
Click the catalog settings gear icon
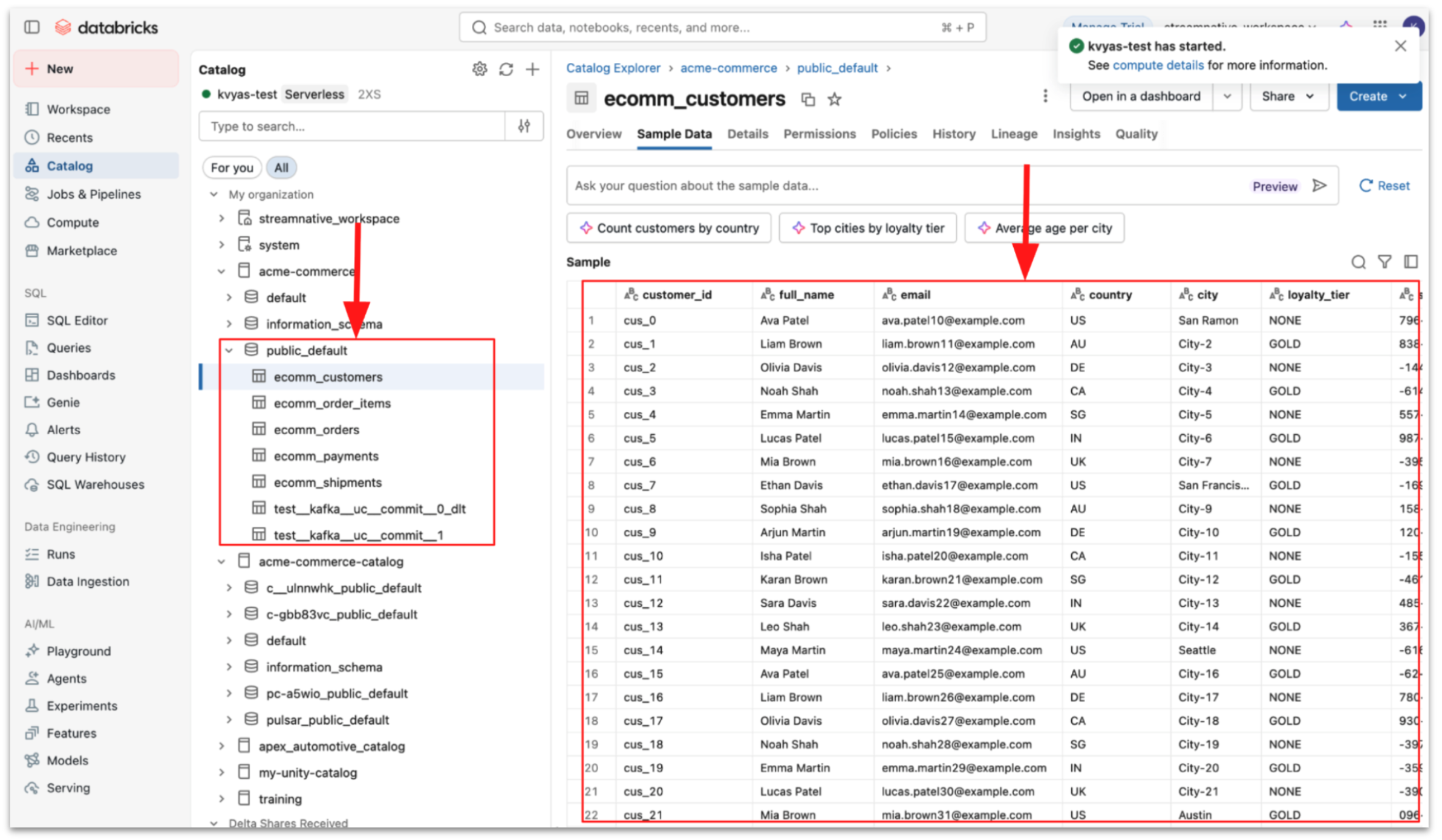[x=479, y=70]
